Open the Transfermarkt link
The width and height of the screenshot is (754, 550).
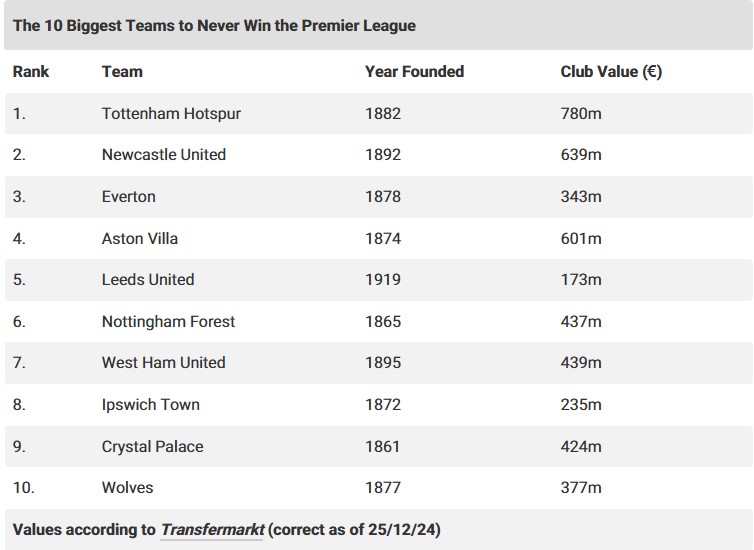point(212,530)
